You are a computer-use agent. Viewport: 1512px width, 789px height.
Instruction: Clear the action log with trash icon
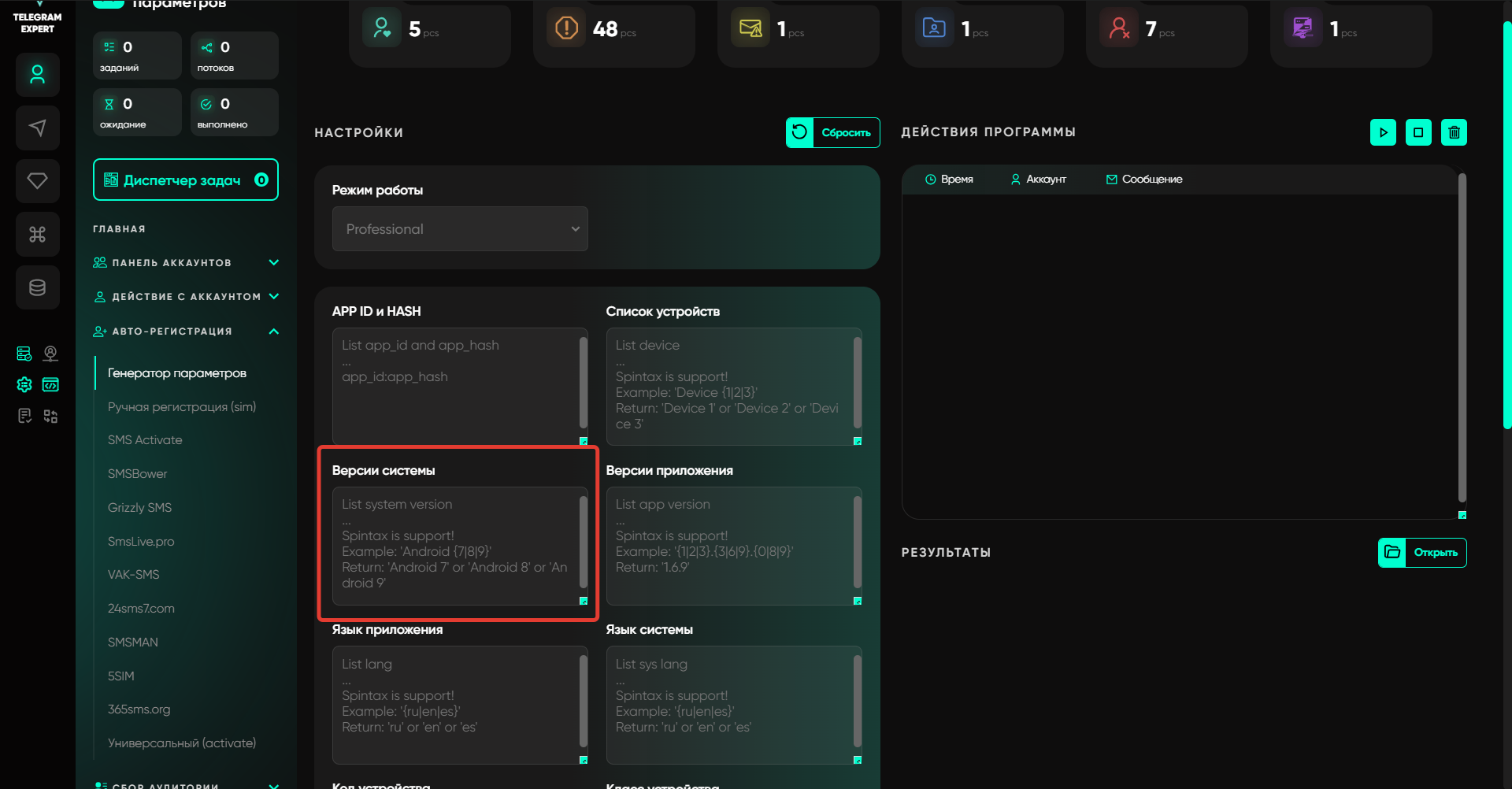[1454, 132]
